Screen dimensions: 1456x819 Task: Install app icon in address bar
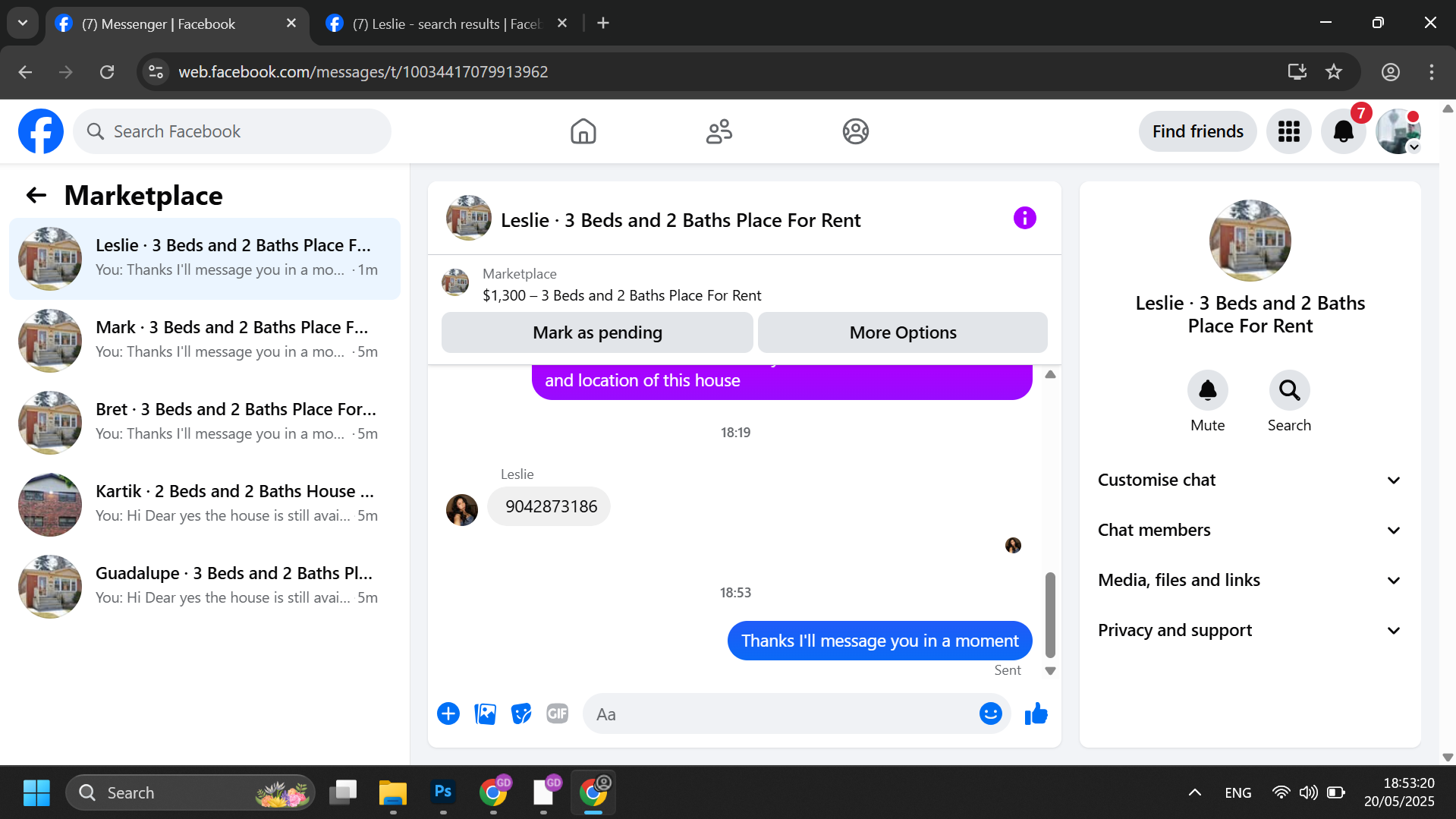1297,72
